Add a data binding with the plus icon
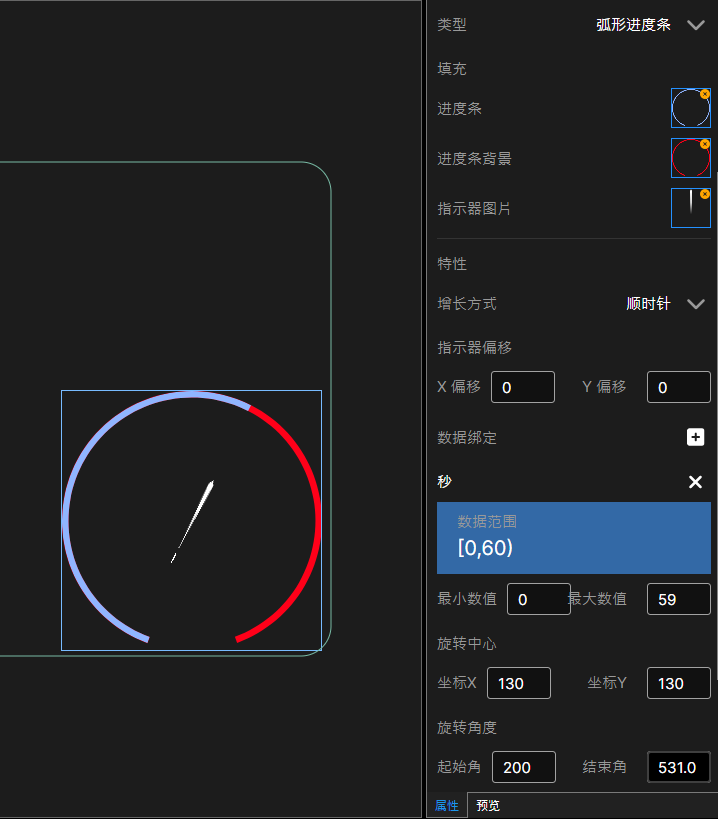Image resolution: width=718 pixels, height=819 pixels. click(x=695, y=437)
